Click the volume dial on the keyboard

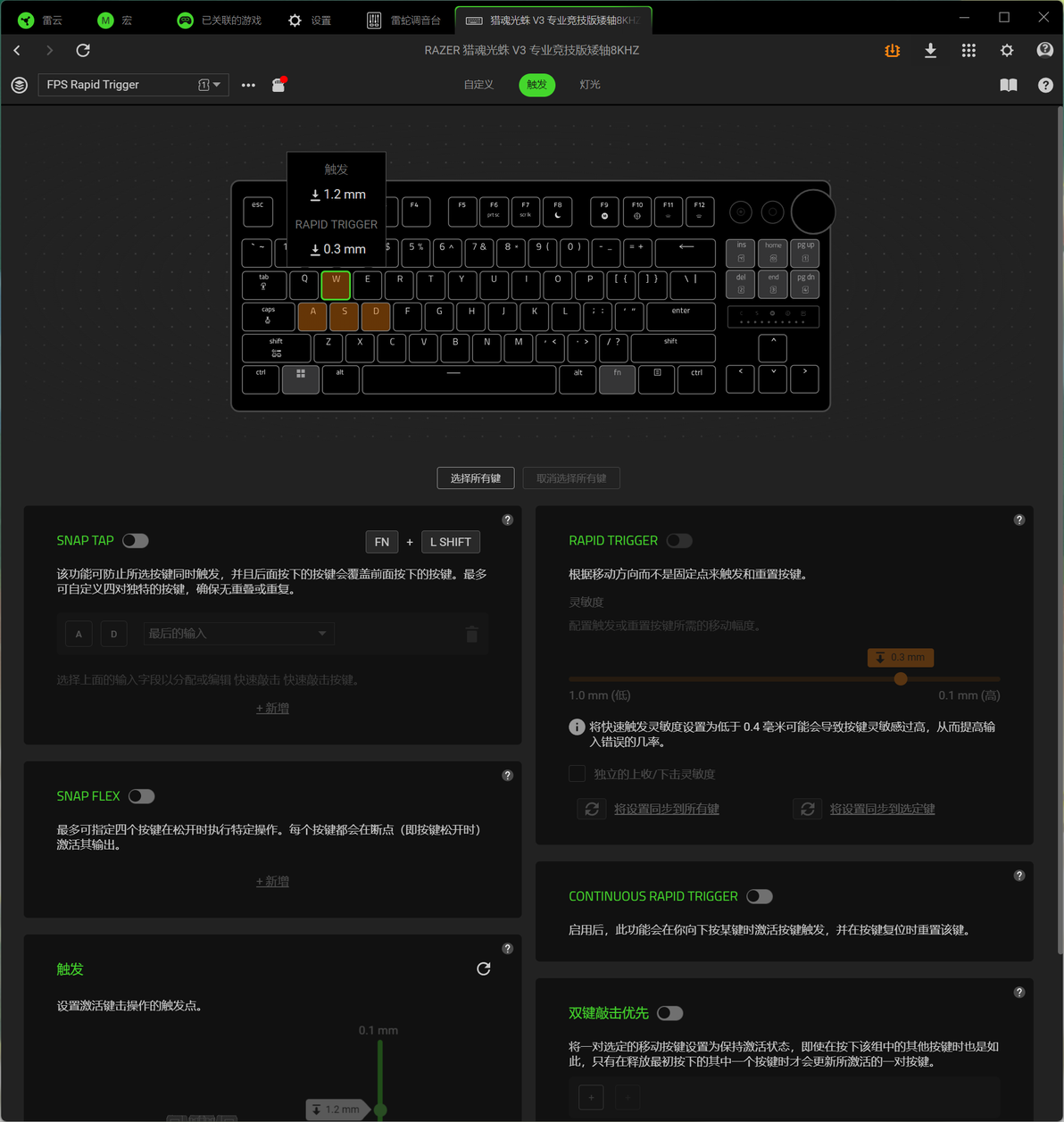(x=812, y=212)
